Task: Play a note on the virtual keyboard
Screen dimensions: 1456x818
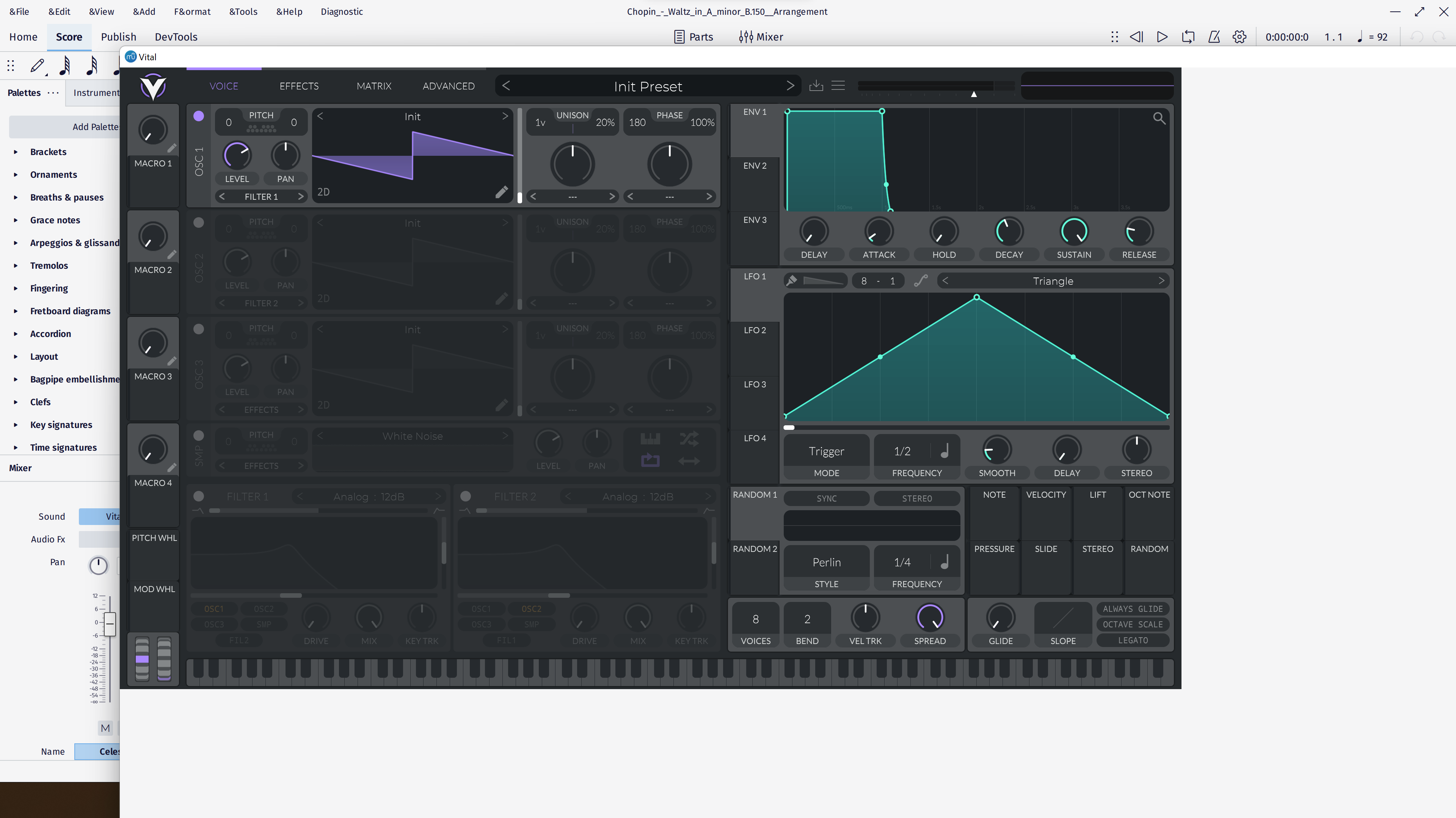Action: (678, 675)
